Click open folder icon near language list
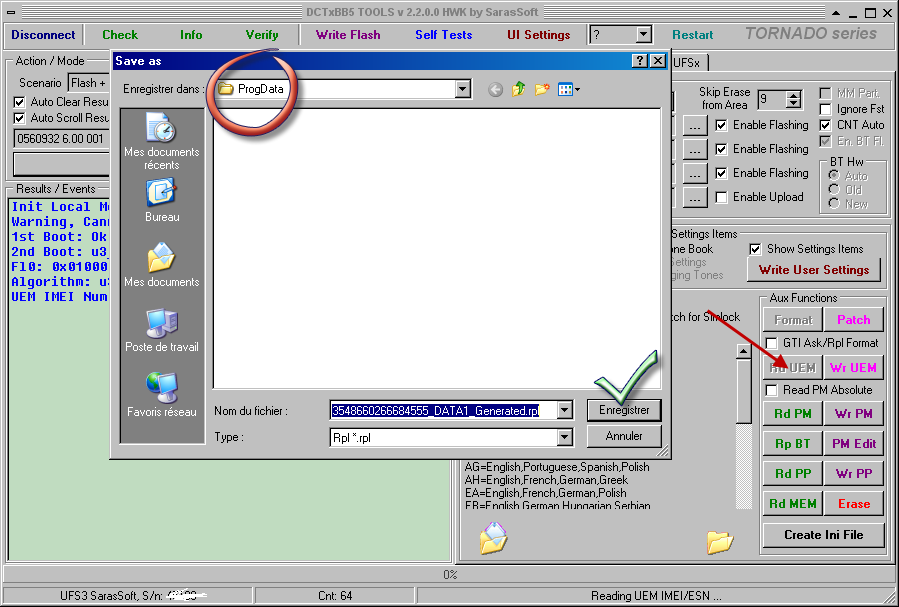Screen dimensions: 899x607 pos(493,538)
